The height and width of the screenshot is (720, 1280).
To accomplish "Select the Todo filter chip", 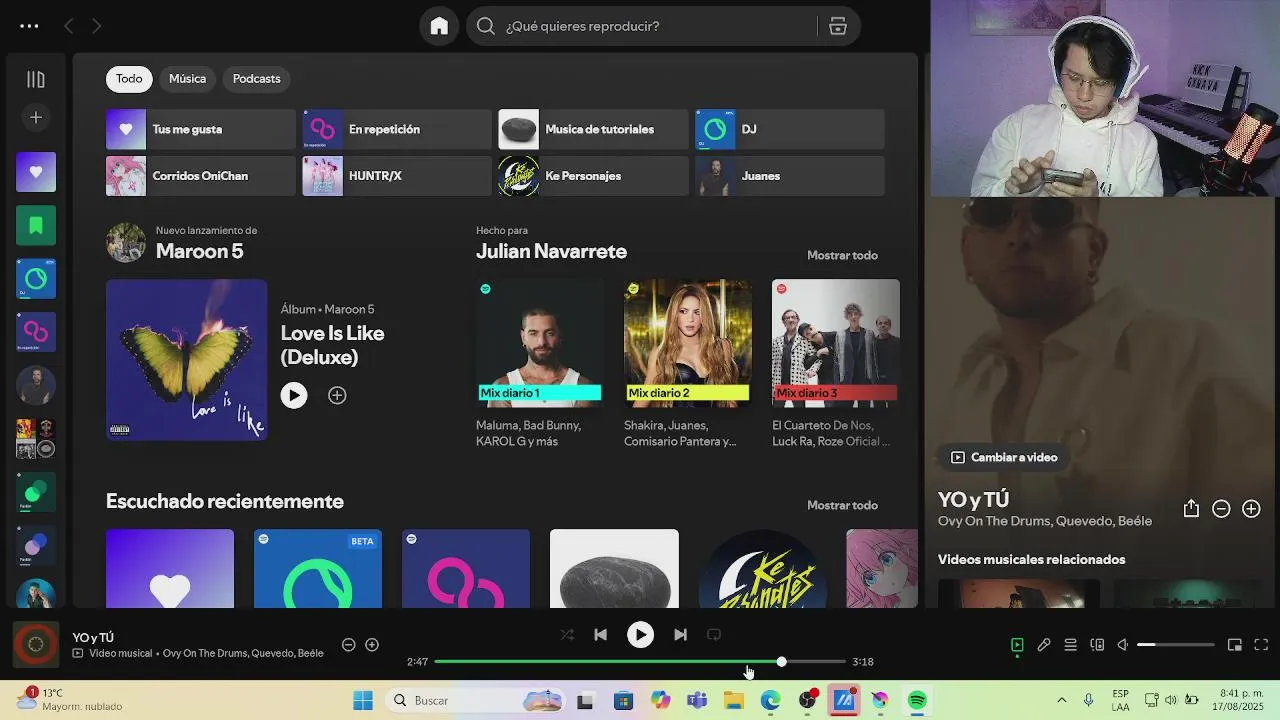I will [129, 78].
